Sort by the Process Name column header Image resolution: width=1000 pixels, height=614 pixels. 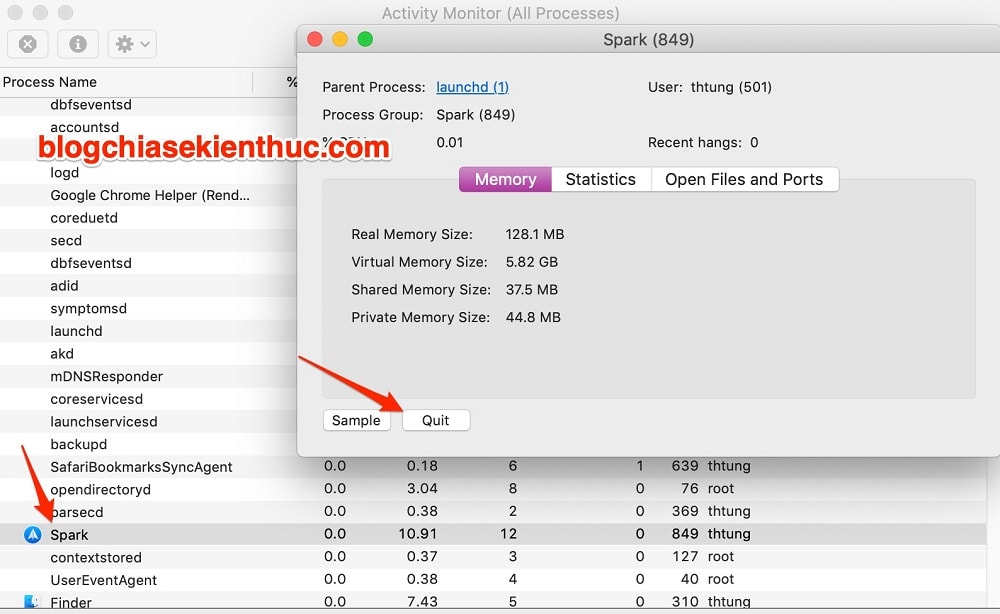(50, 82)
